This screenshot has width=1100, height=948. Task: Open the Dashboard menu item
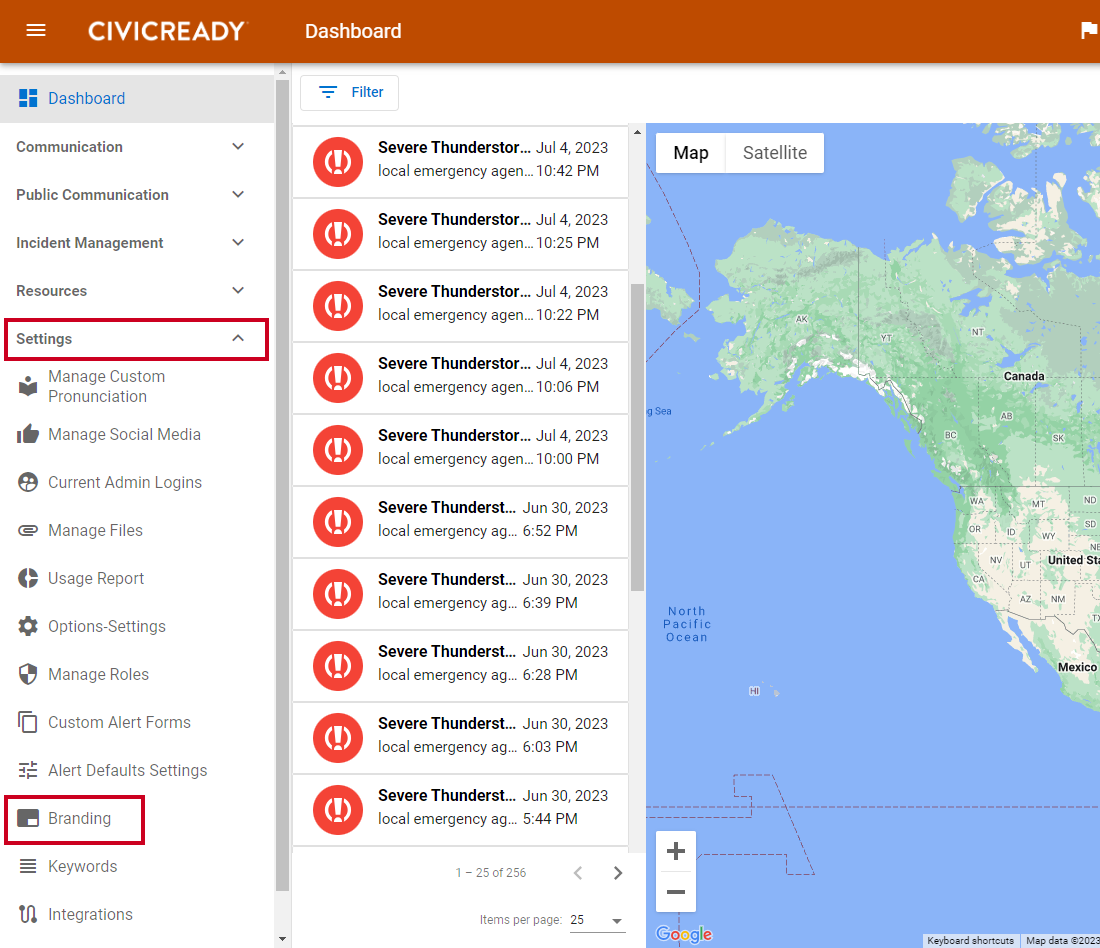coord(137,98)
